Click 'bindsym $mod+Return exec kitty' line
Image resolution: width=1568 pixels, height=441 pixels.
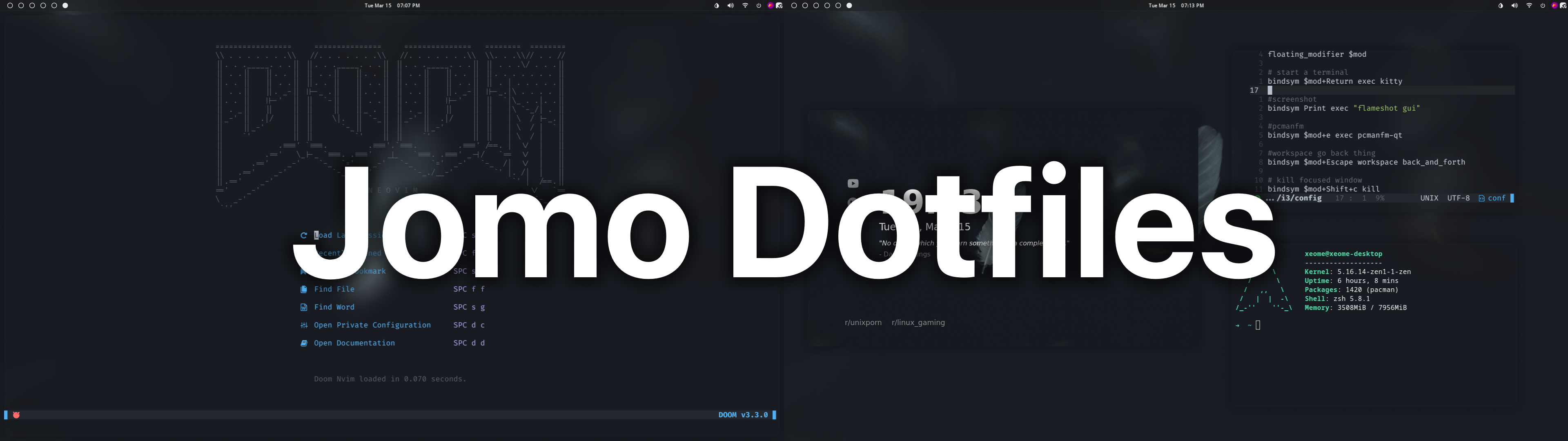click(x=1335, y=81)
